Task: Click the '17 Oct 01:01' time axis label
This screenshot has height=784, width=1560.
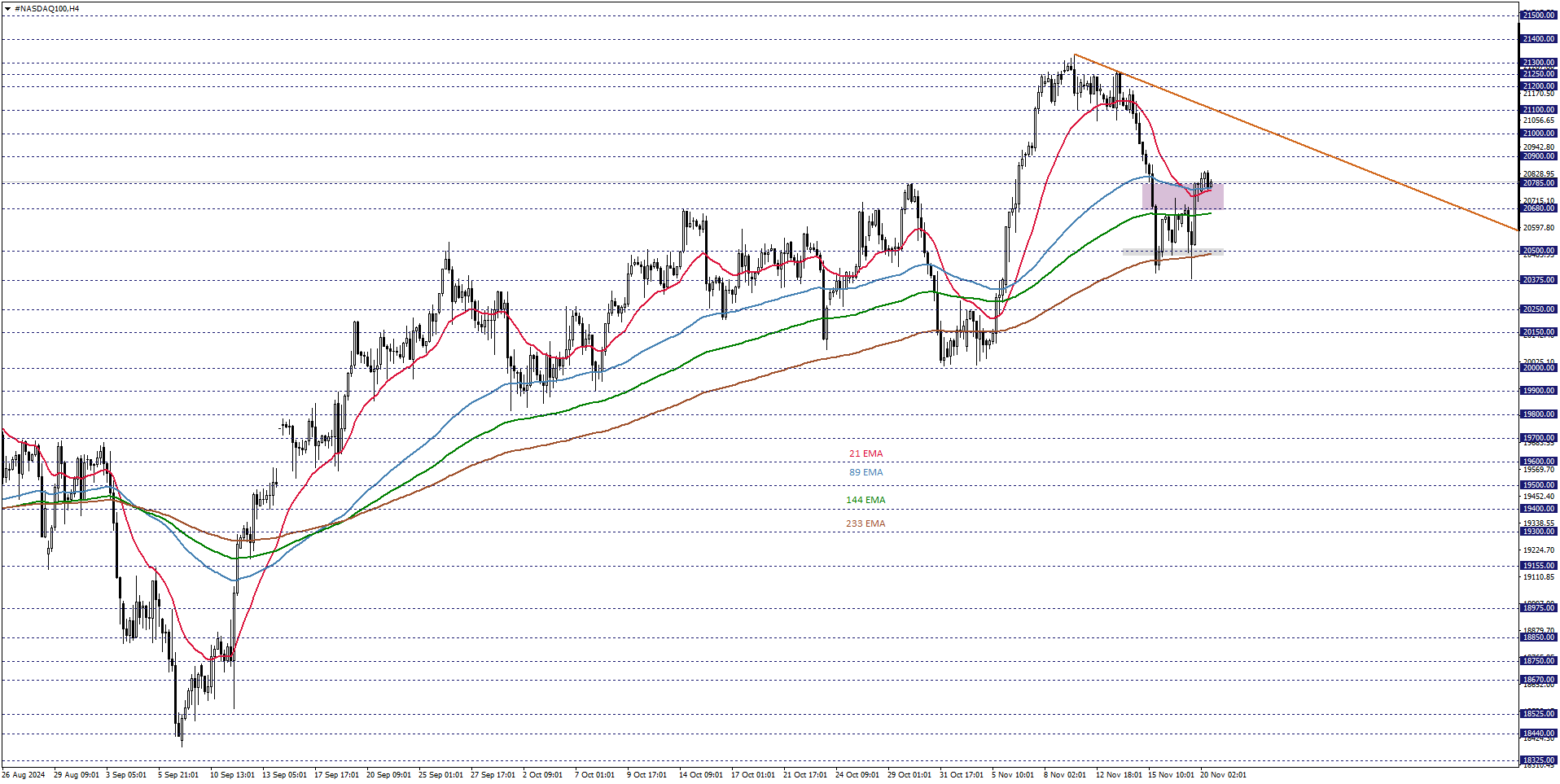Action: click(753, 775)
